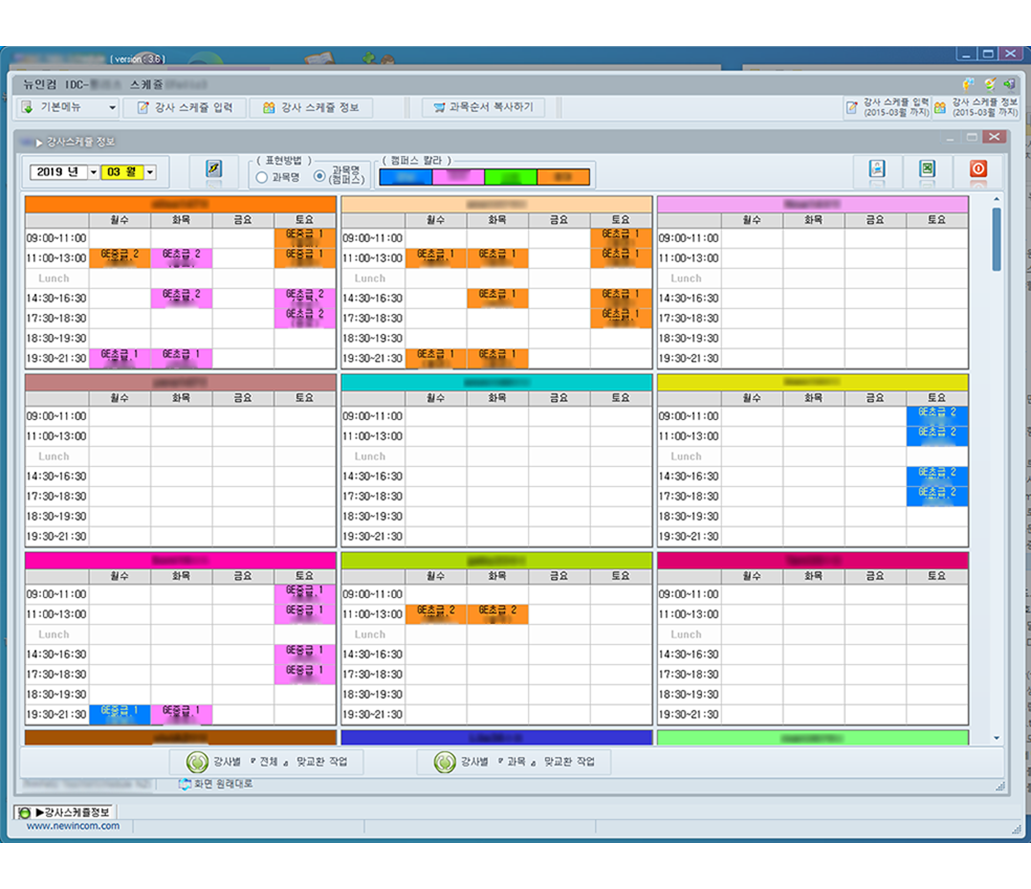Click the print document icon left of Excel
Screen dimensions: 1031x889
(876, 169)
